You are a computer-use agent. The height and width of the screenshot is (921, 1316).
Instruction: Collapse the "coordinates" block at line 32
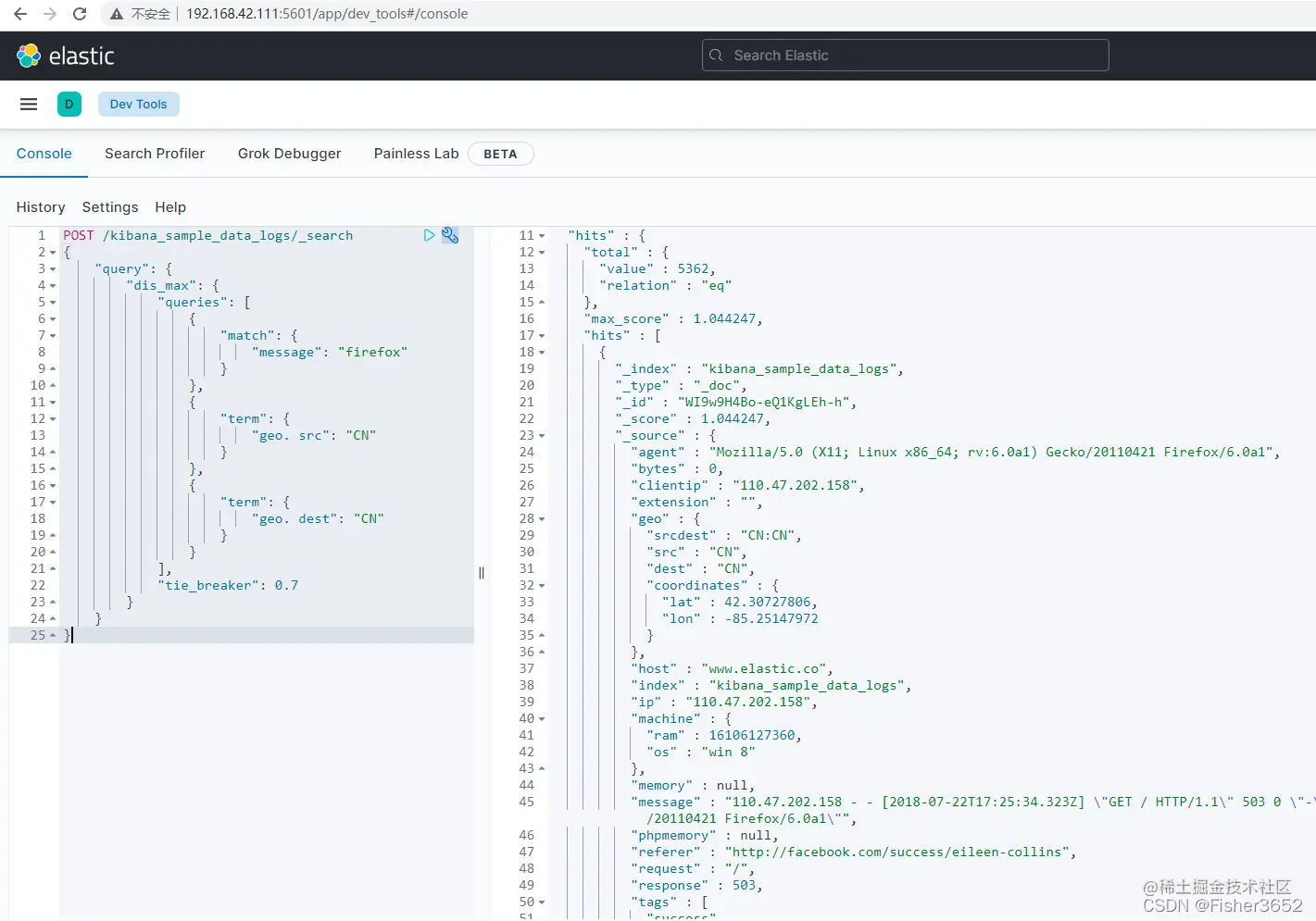[x=542, y=586]
